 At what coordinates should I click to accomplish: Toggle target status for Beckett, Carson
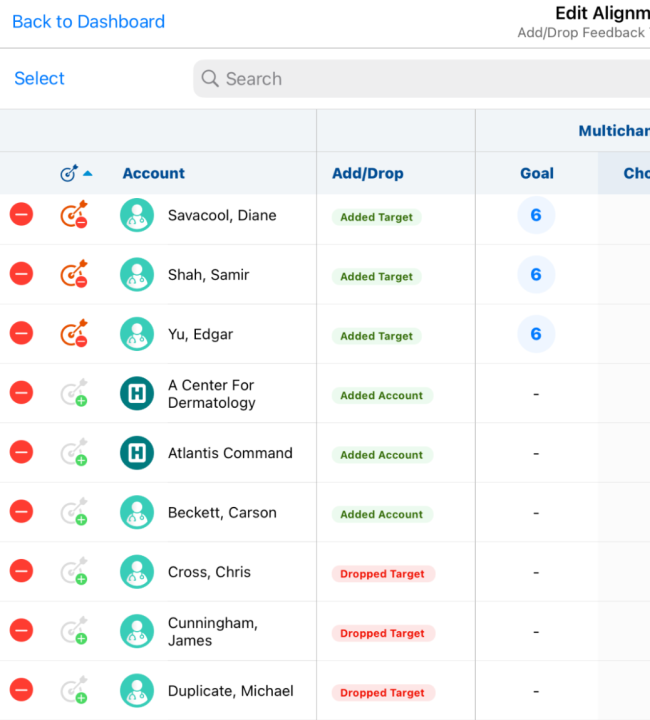click(74, 513)
